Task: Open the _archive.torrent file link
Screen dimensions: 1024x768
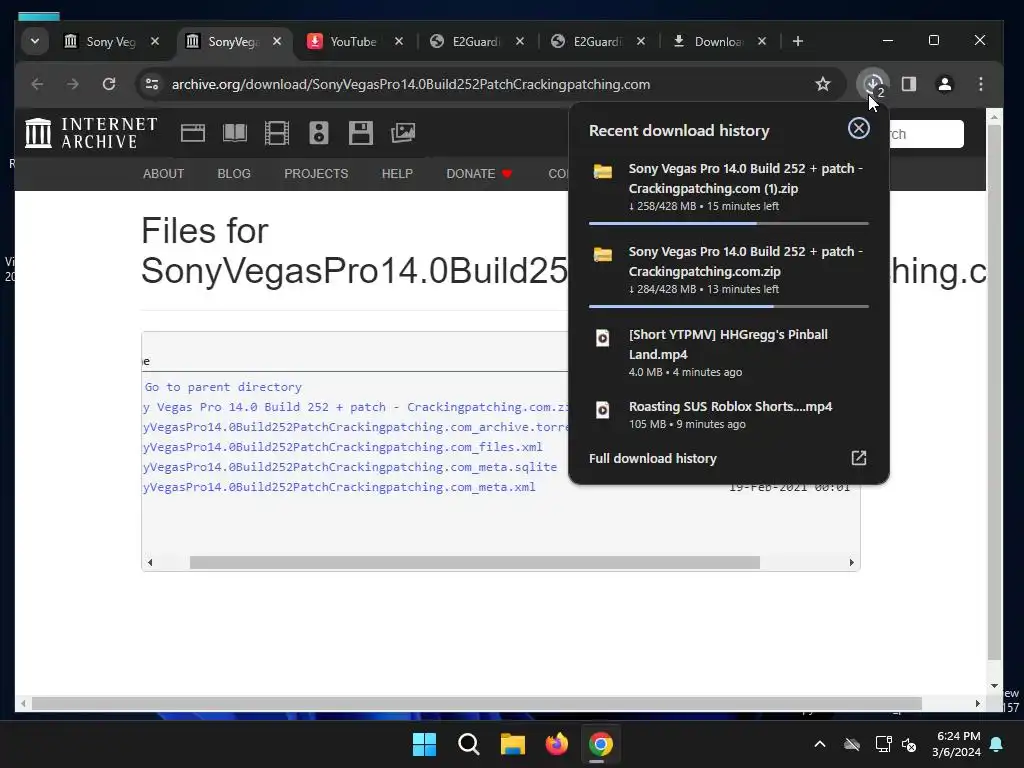Action: [356, 427]
